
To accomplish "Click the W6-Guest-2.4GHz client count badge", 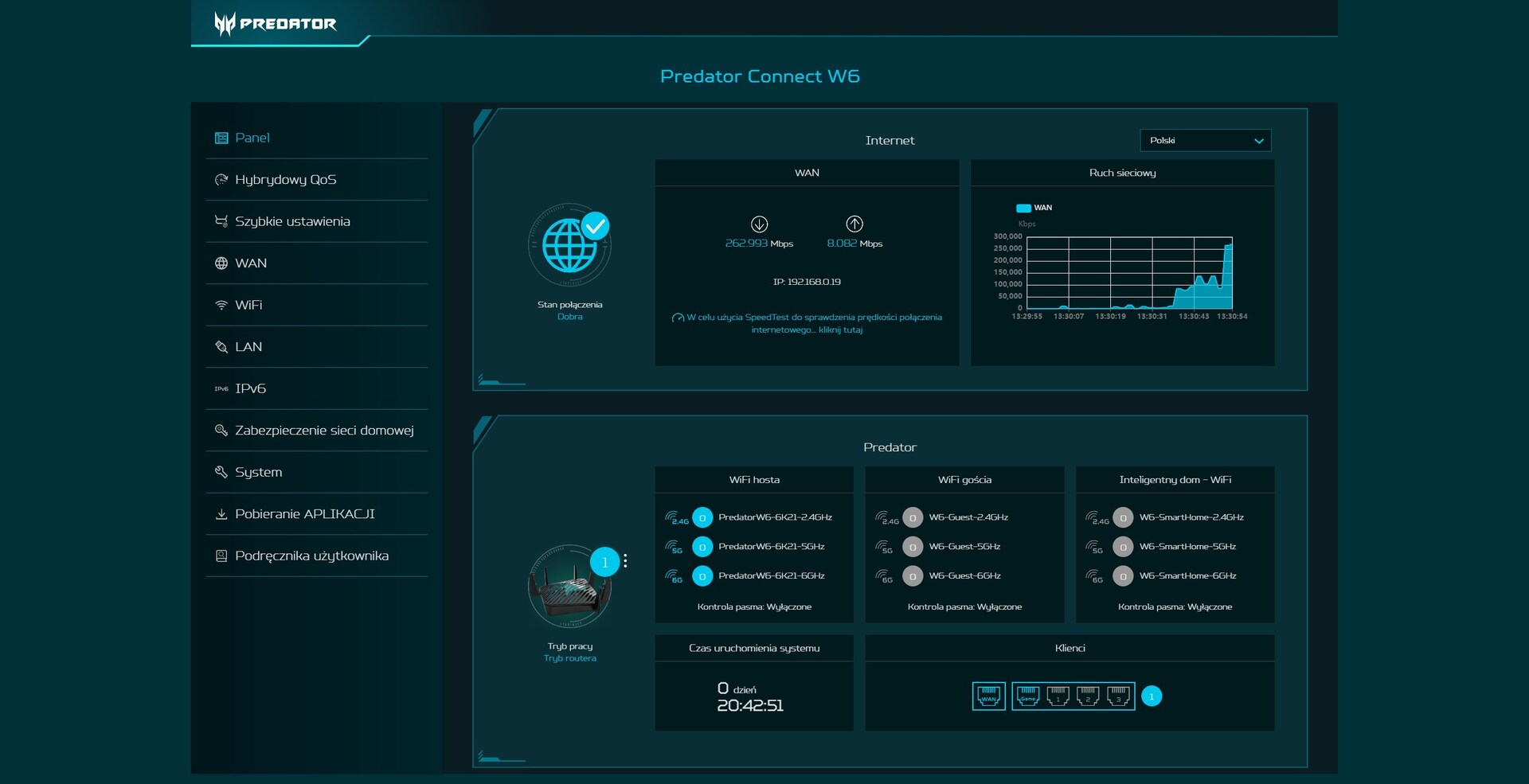I will pos(913,517).
